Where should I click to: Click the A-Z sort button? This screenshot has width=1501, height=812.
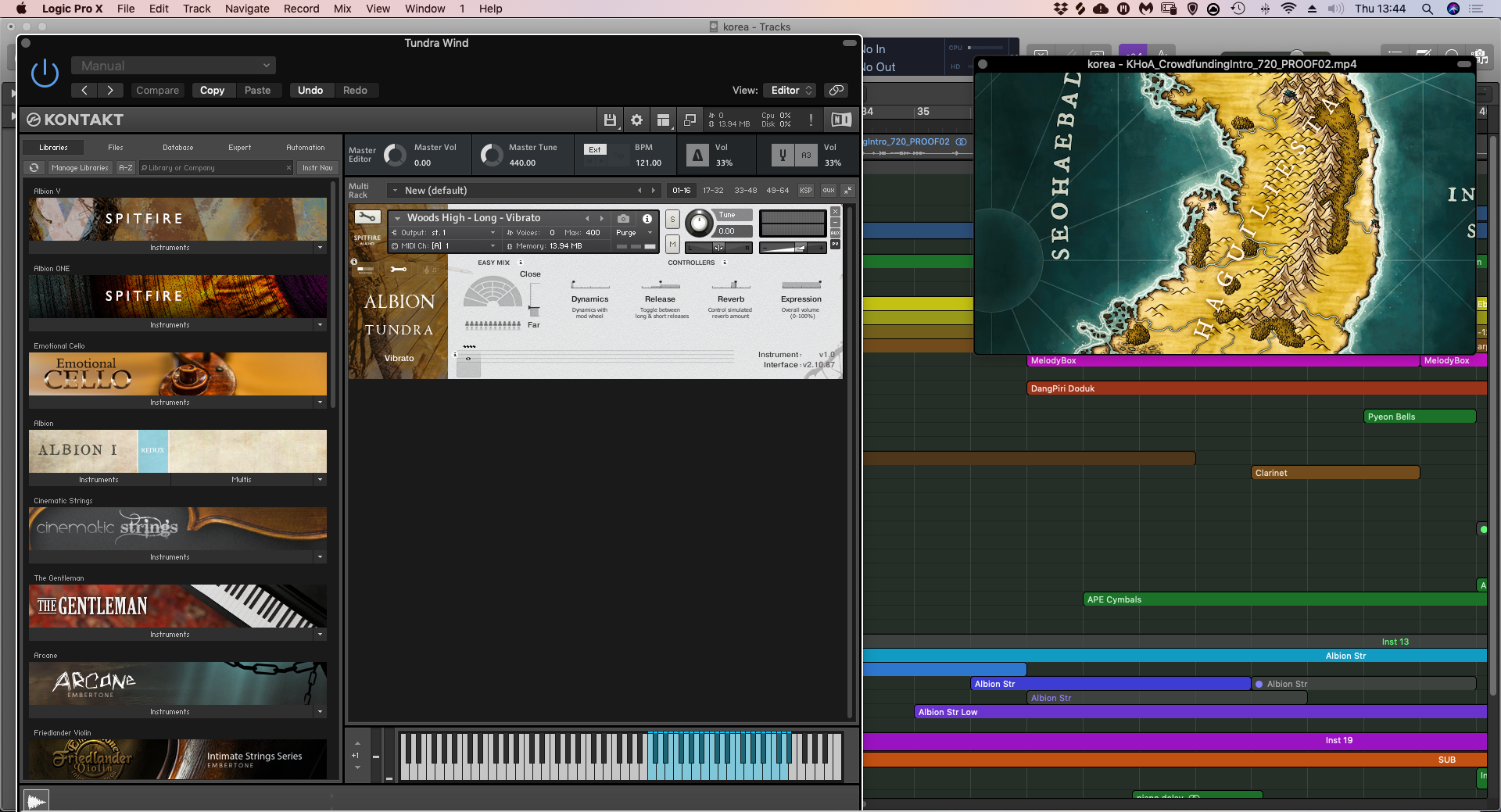point(125,167)
